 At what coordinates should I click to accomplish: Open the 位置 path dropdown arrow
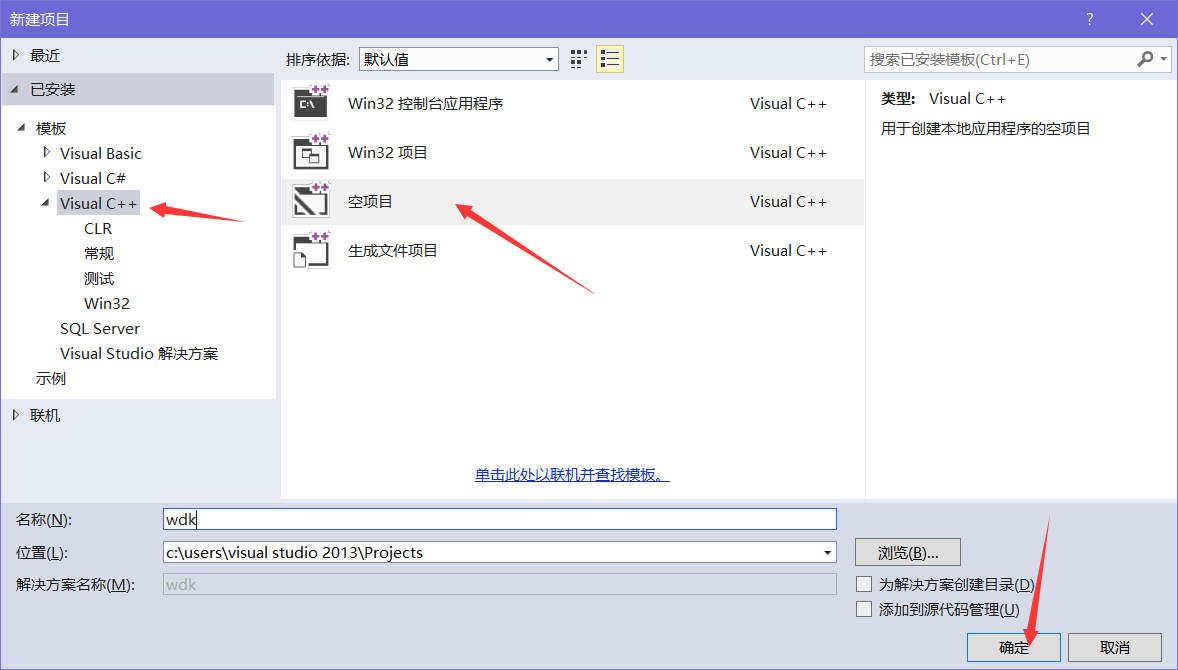(827, 553)
